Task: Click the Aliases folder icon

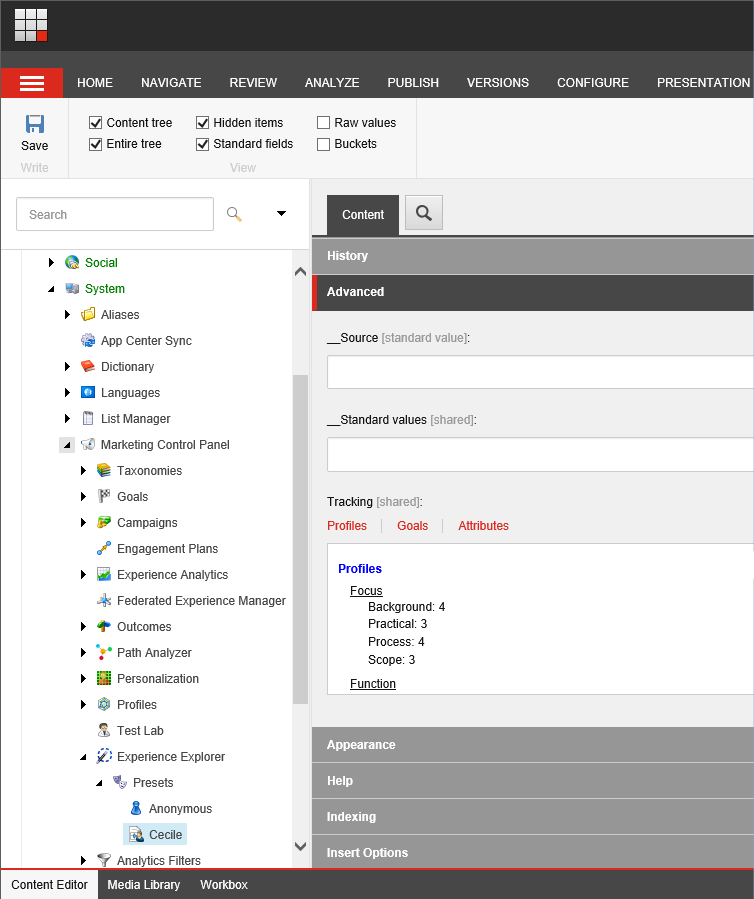Action: pos(88,314)
